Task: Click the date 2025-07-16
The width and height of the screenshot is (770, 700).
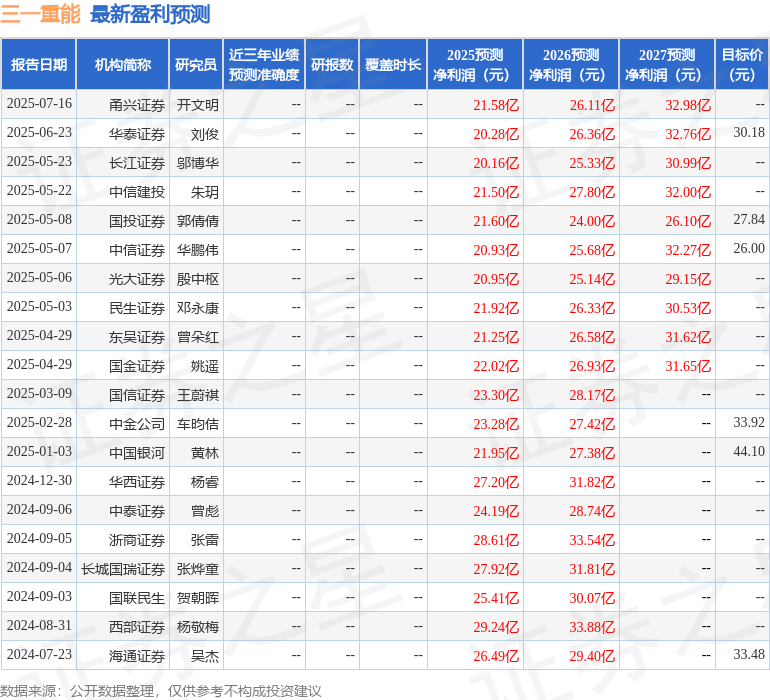Action: coord(39,103)
